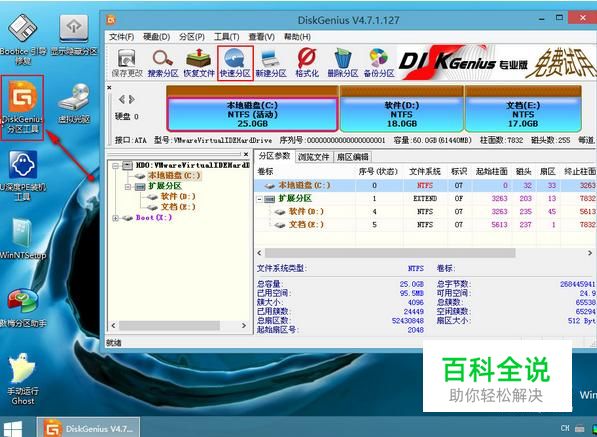597x437 pixels.
Task: Launch the Recover Files (恢复文件) tool
Action: tap(199, 64)
